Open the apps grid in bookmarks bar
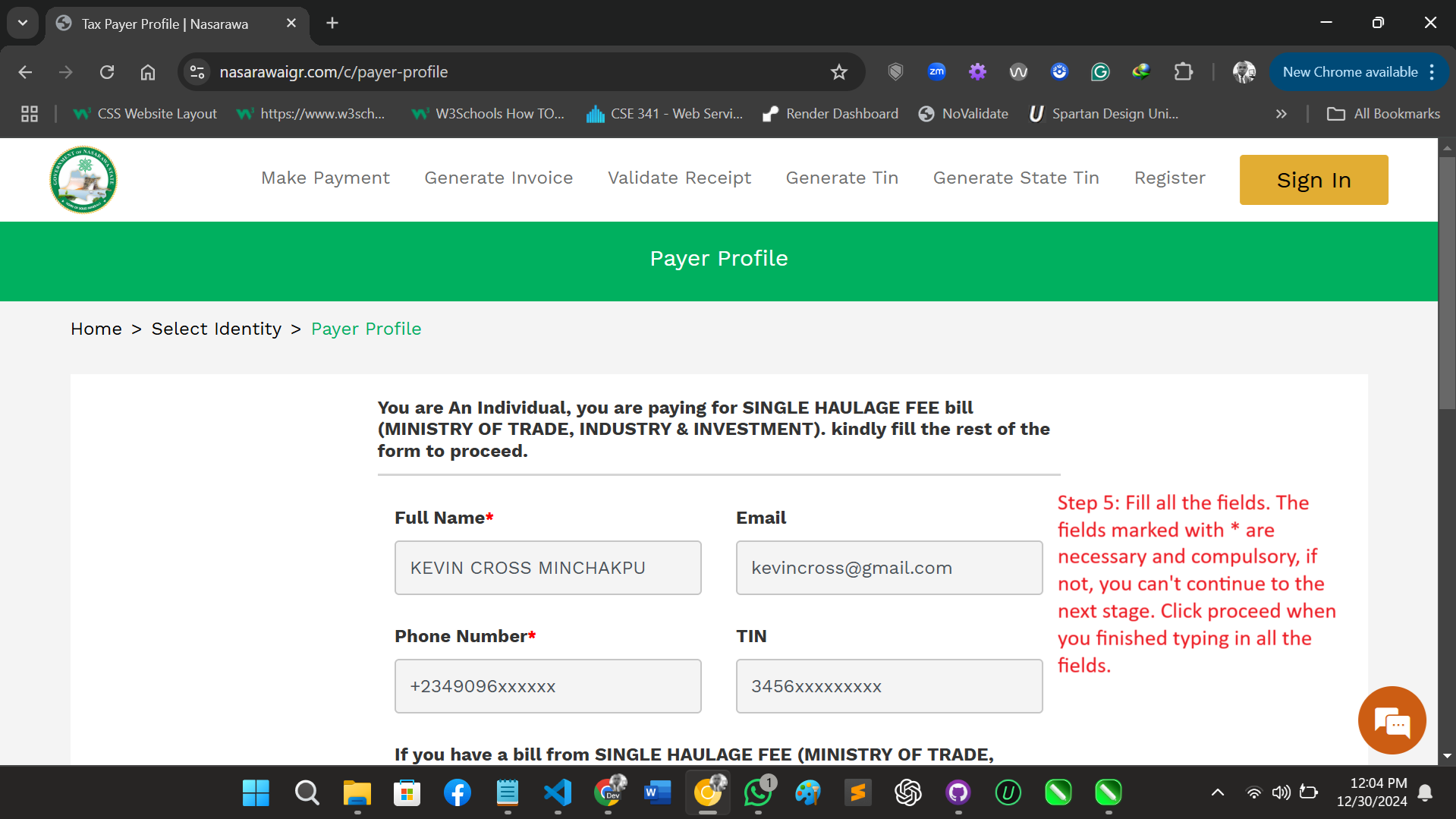1456x819 pixels. pos(30,114)
